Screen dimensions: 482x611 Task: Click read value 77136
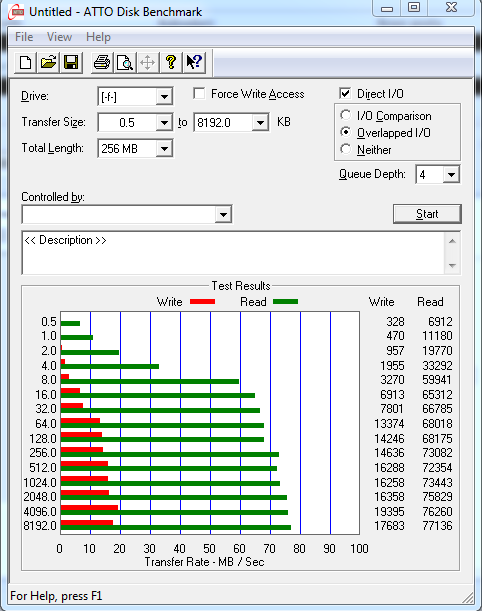coord(437,526)
